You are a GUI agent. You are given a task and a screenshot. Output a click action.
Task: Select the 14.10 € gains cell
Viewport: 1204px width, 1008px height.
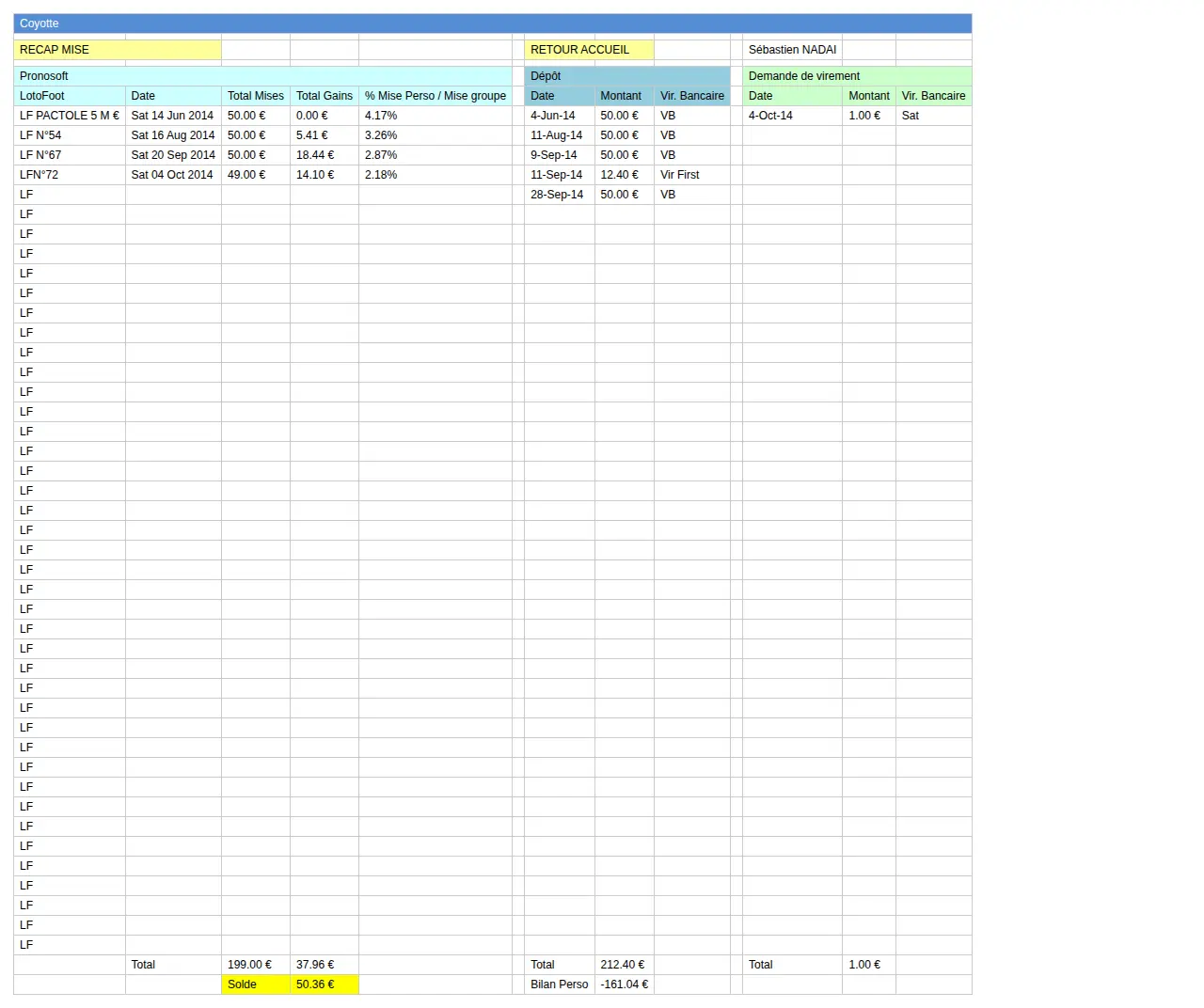click(x=325, y=175)
